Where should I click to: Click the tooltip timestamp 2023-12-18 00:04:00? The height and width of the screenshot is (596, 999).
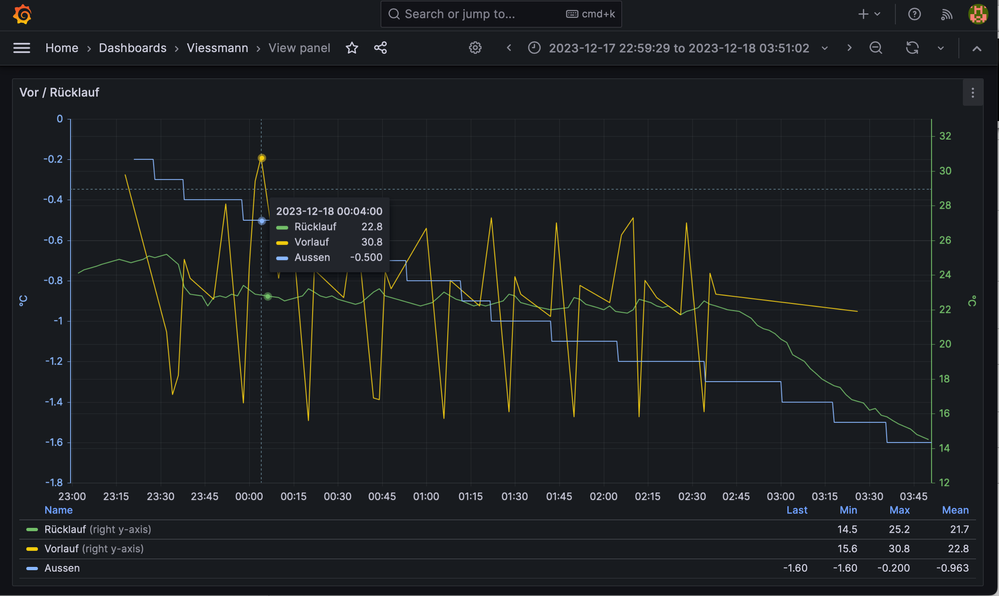point(329,211)
